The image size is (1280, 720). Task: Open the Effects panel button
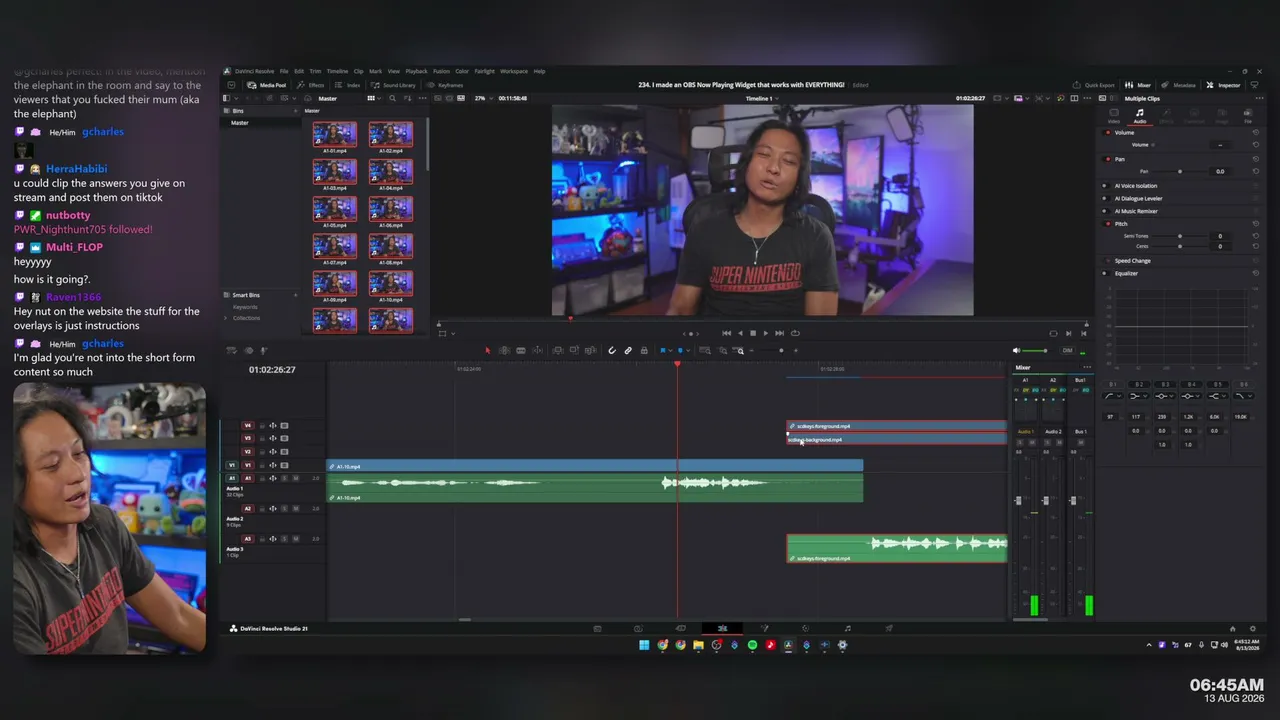click(311, 85)
